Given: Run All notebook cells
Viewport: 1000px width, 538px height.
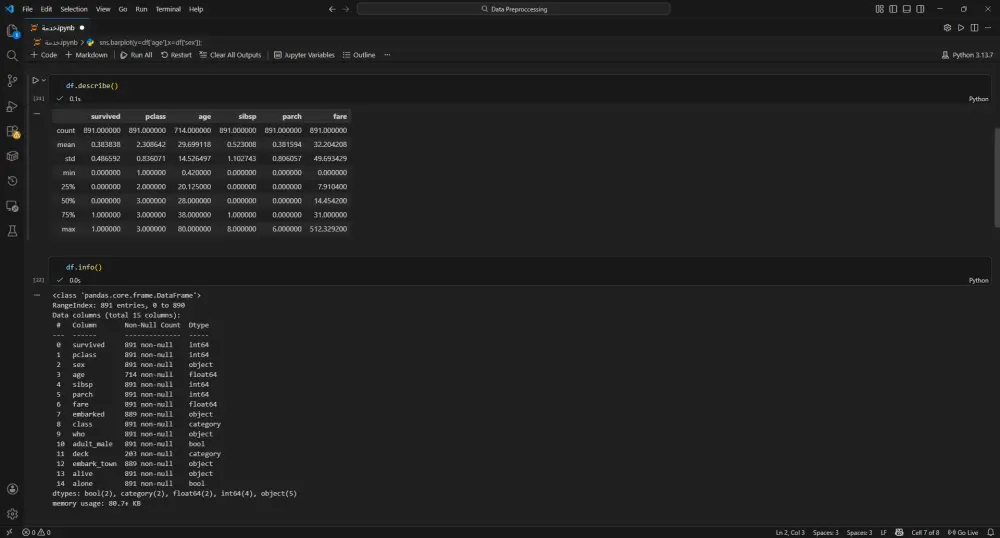Looking at the screenshot, I should [136, 55].
